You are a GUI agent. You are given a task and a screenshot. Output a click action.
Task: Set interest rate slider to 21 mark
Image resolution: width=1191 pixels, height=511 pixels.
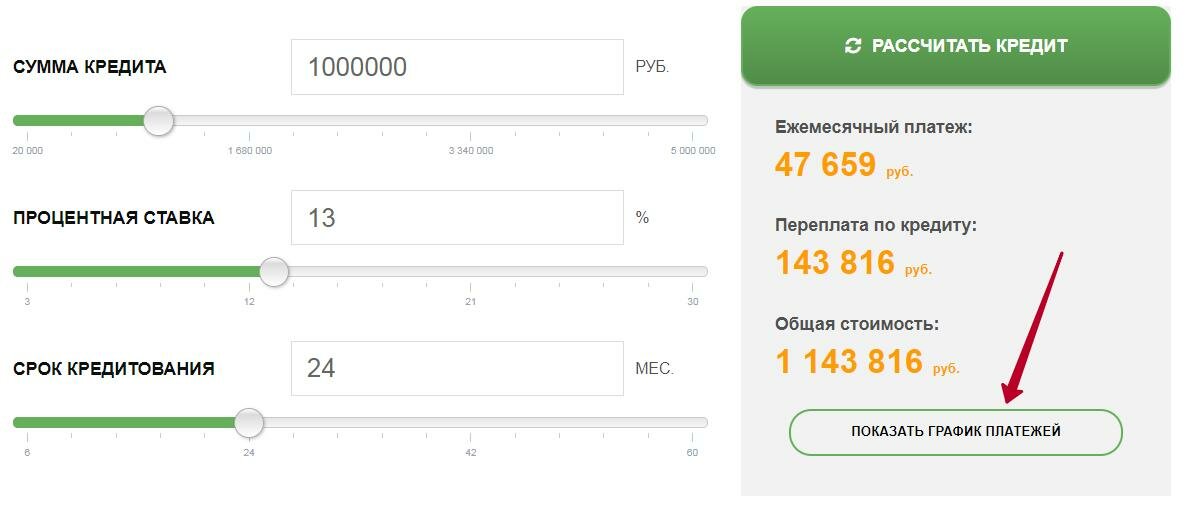(x=470, y=271)
